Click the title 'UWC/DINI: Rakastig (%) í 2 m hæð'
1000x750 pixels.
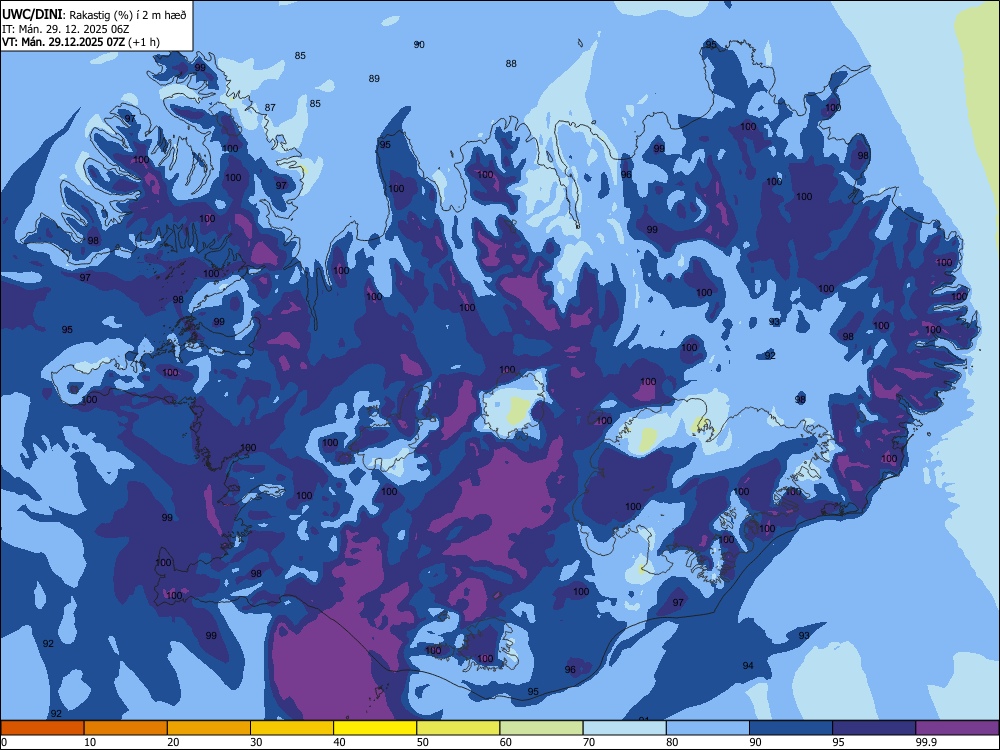point(94,15)
